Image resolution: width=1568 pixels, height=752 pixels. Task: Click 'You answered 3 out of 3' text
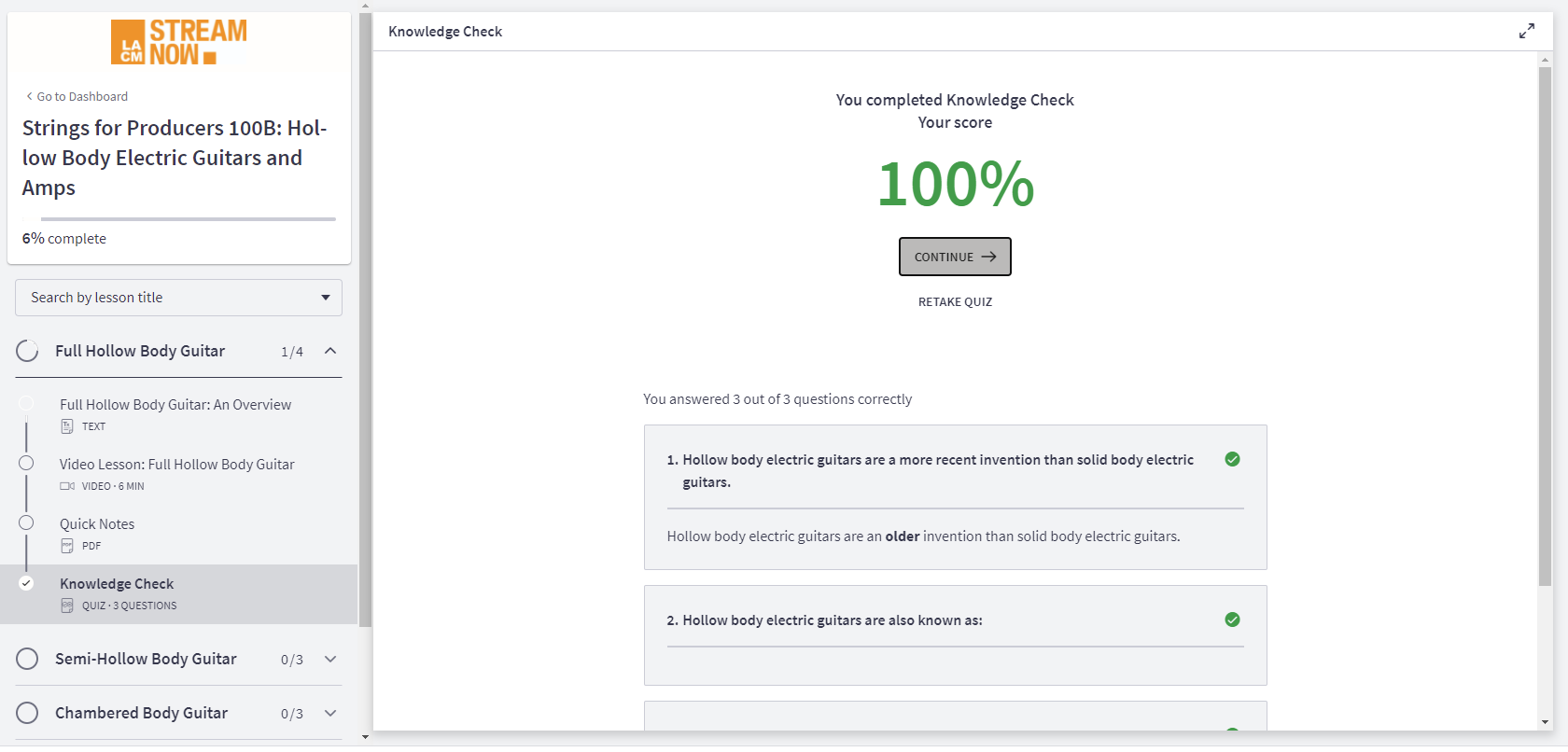(x=777, y=399)
